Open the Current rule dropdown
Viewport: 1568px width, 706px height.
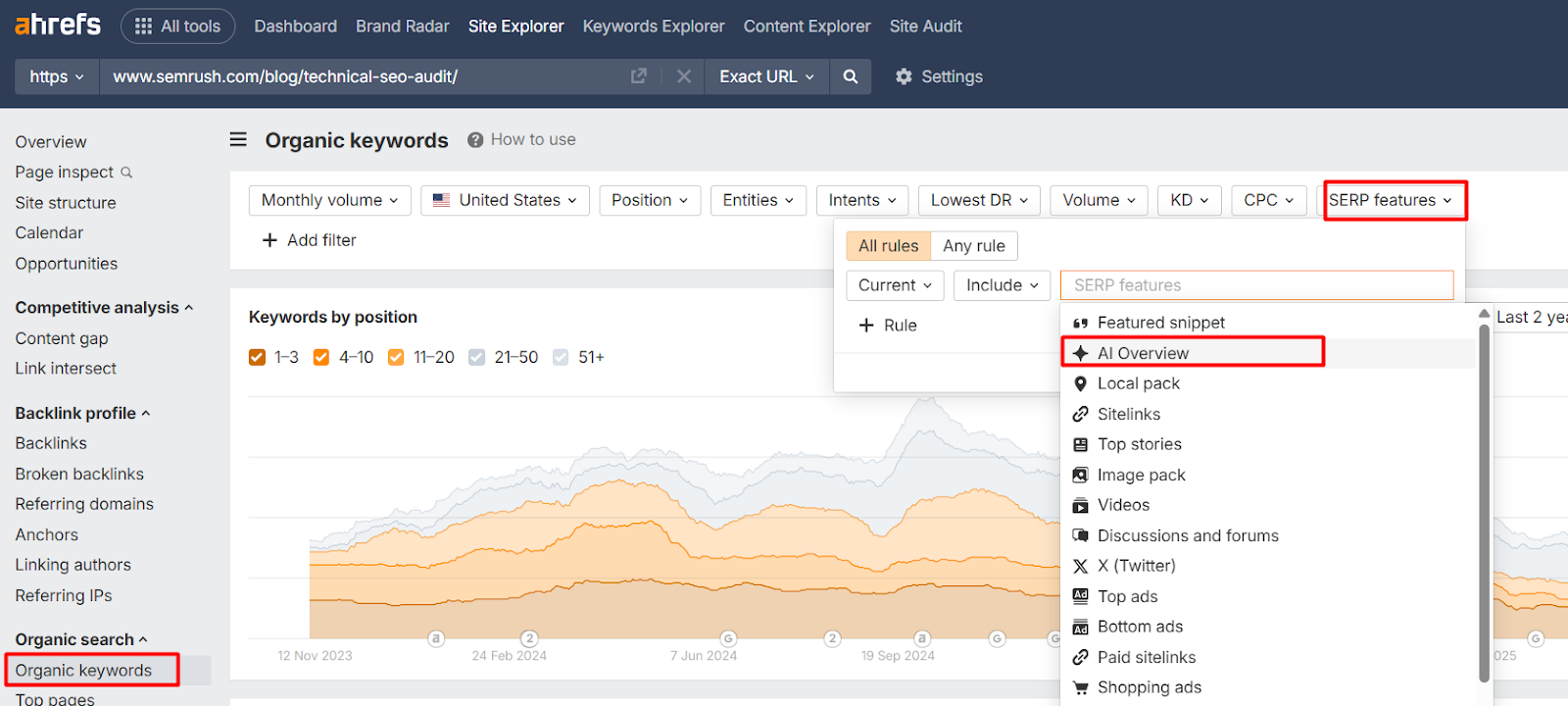[896, 285]
